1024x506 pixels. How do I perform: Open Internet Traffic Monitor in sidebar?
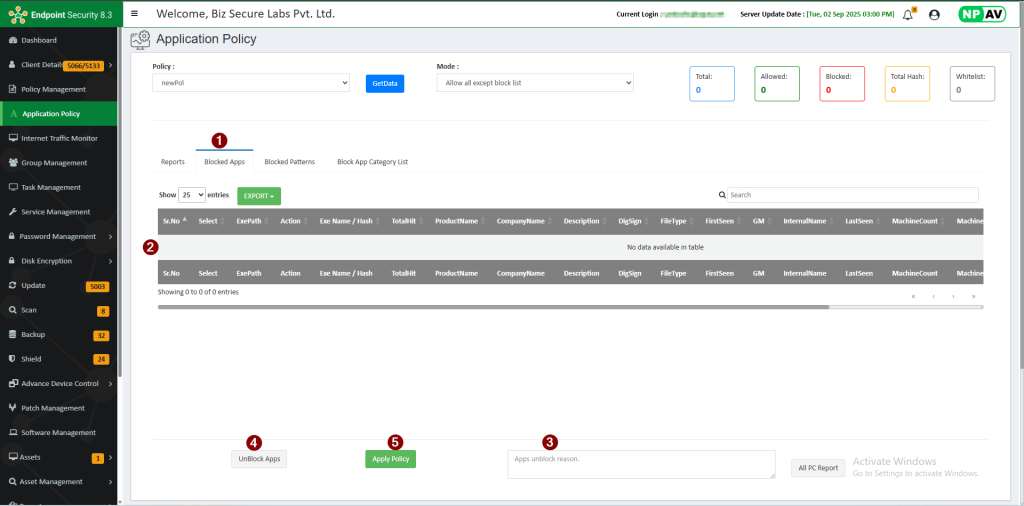pyautogui.click(x=59, y=138)
